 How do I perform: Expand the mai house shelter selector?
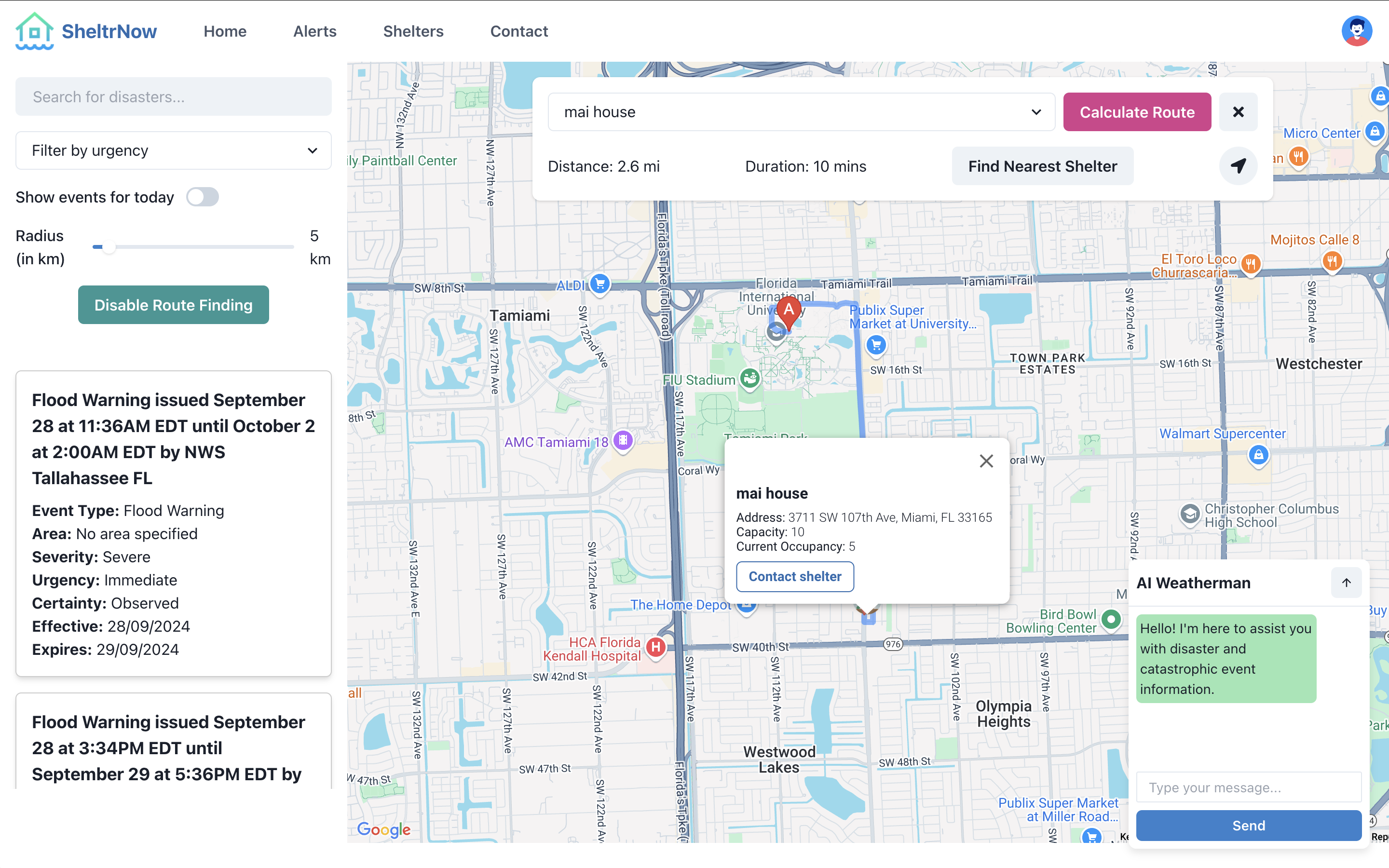(x=801, y=112)
